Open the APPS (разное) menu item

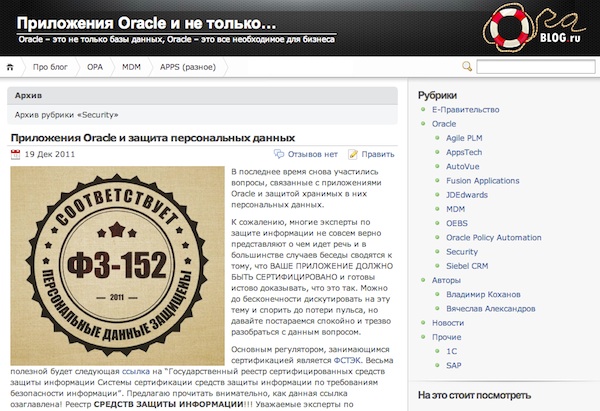[x=188, y=67]
